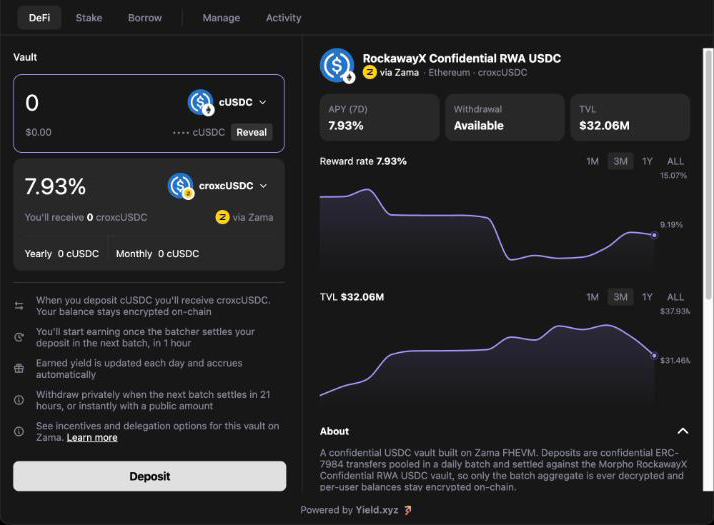This screenshot has width=714, height=525.
Task: Select 1M range on Reward rate chart
Action: [592, 161]
